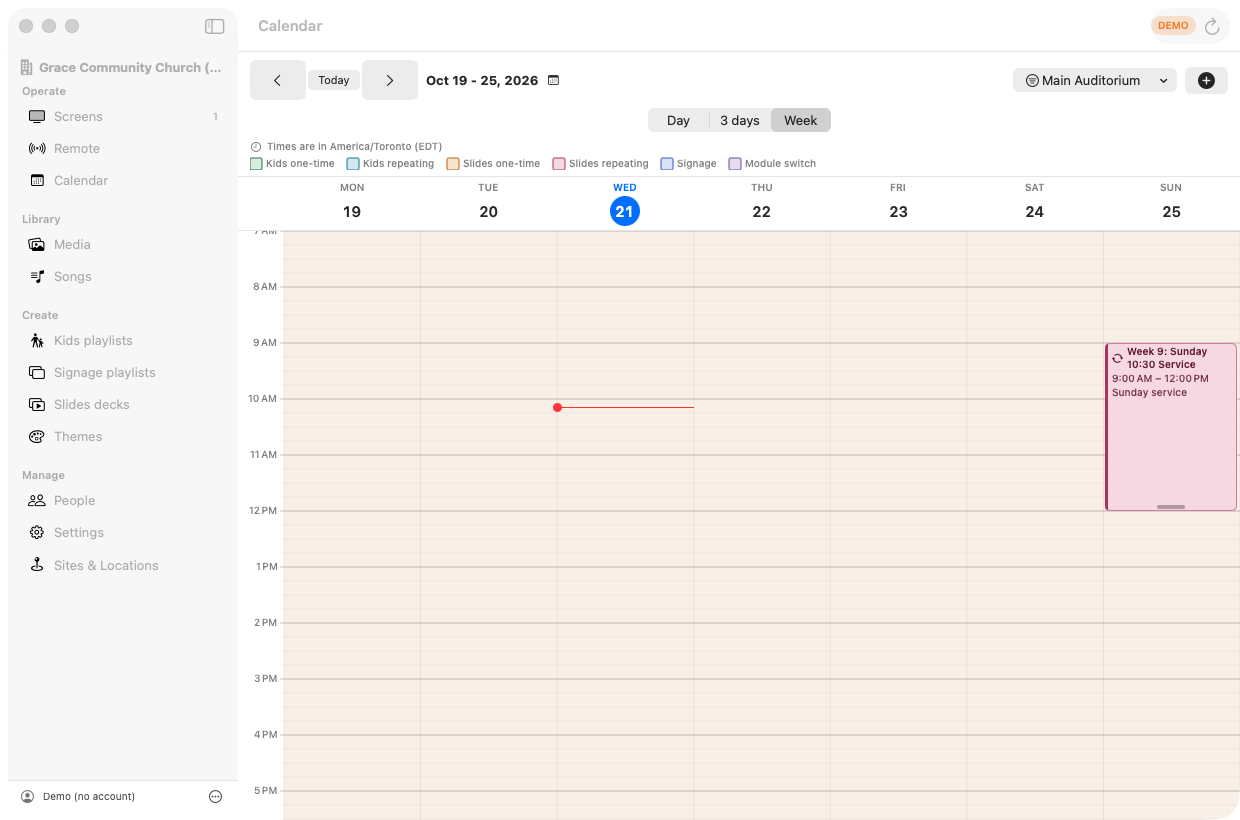Toggle the sidebar panel icon
1240x820 pixels.
214,26
